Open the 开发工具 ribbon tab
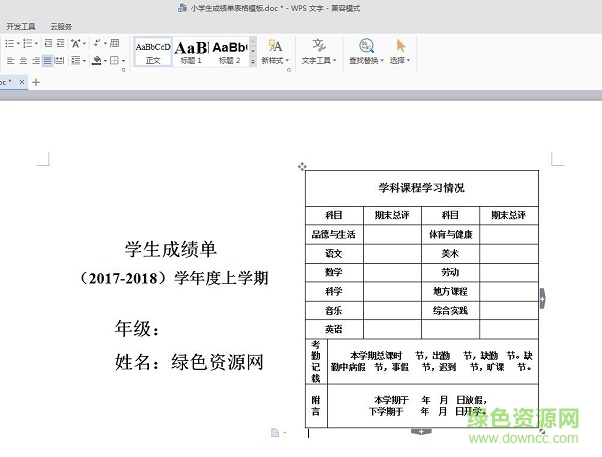Screen dimensions: 602x457 coord(21,27)
